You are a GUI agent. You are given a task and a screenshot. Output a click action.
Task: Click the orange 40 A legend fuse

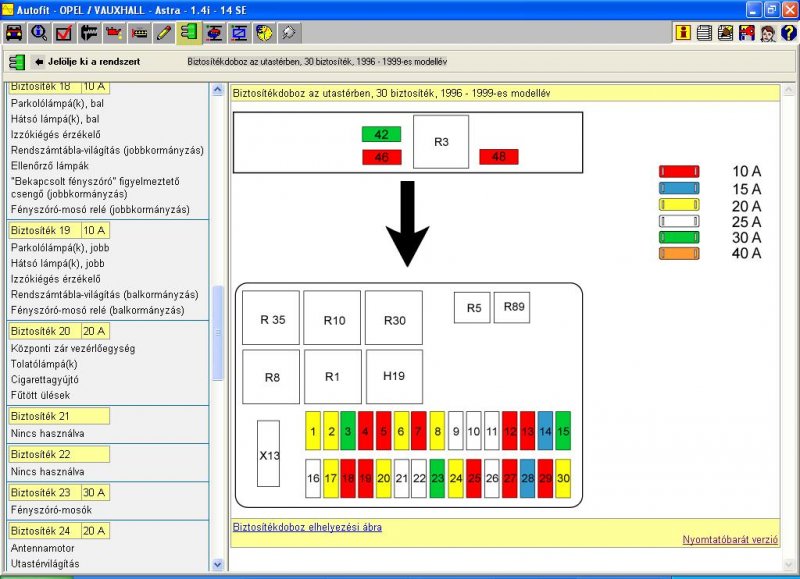(679, 253)
